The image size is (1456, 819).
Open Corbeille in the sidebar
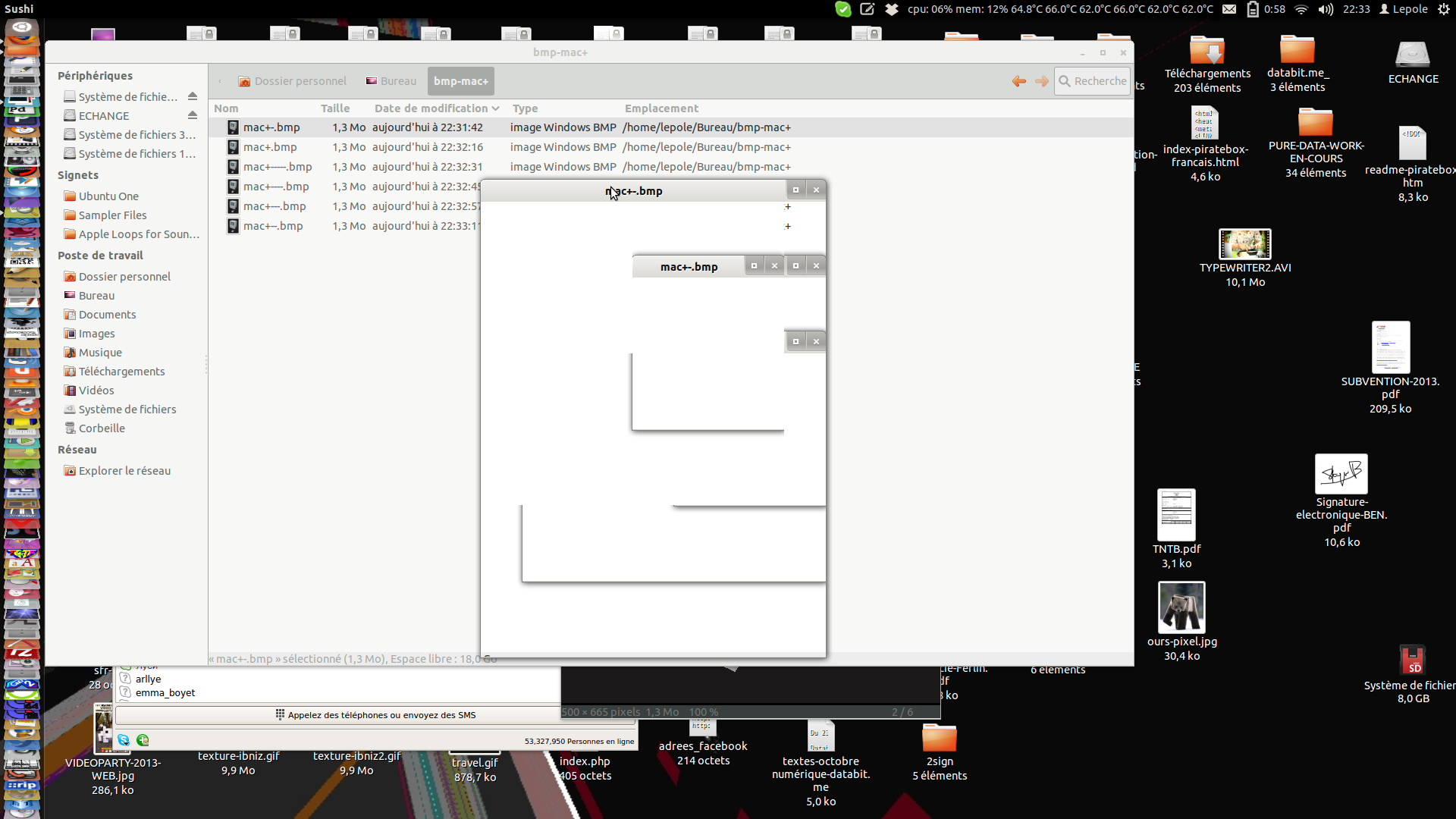coord(102,428)
